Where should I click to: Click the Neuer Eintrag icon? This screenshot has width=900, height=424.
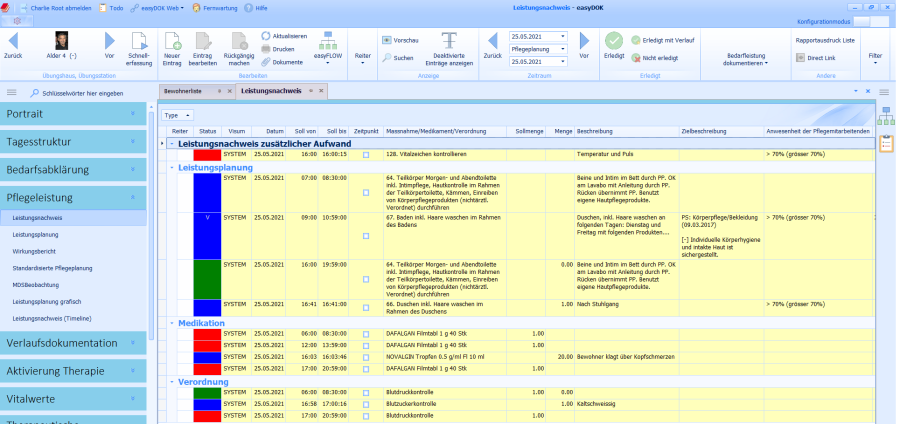(x=171, y=41)
